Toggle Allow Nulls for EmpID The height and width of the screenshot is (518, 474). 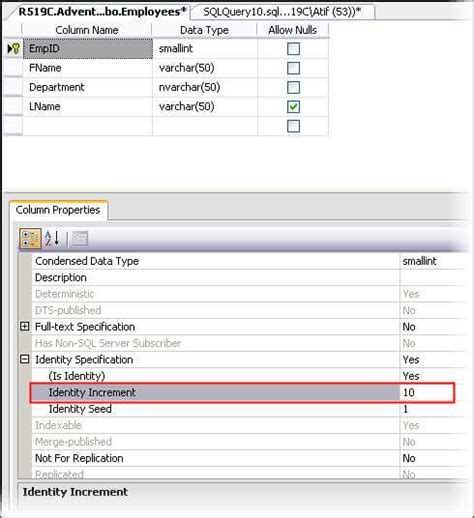(293, 49)
